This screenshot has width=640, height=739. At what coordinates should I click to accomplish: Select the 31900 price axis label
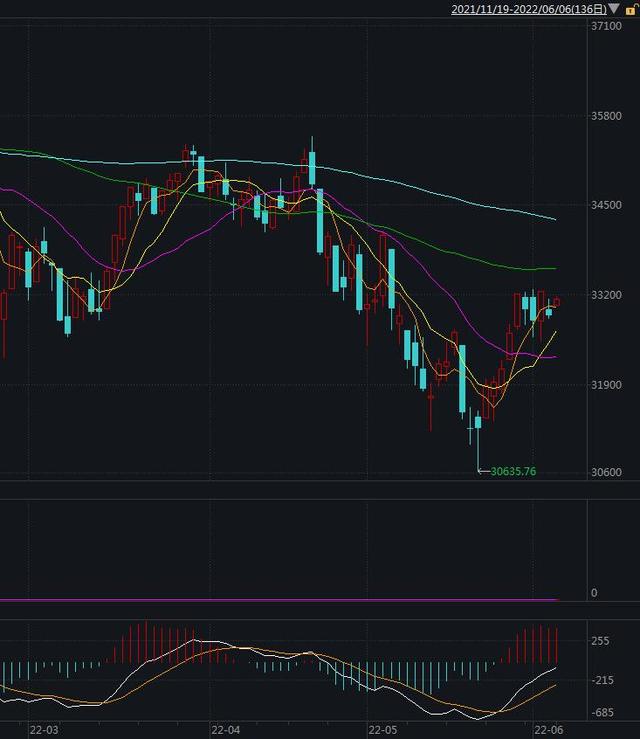click(x=606, y=385)
